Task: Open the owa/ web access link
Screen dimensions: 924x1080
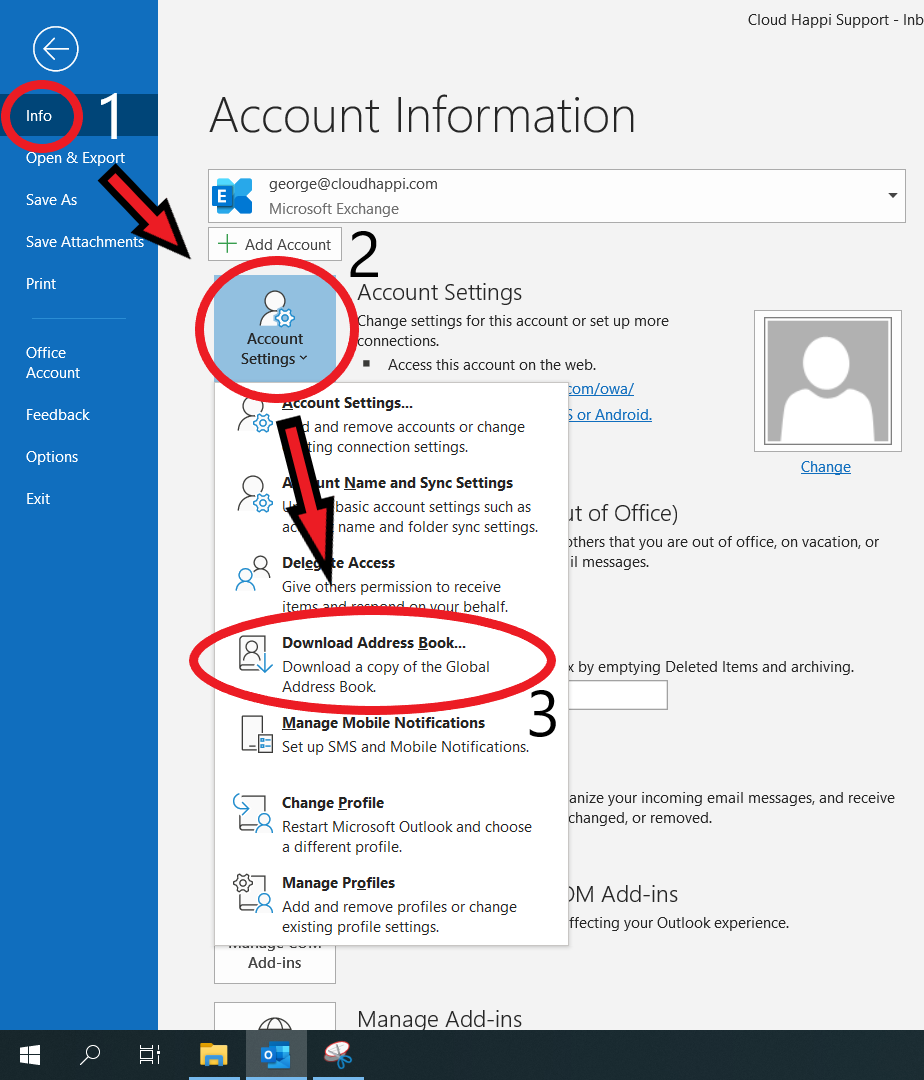Action: click(x=600, y=388)
